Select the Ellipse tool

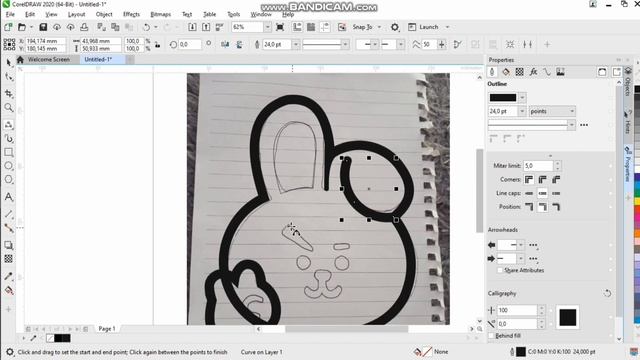point(9,166)
